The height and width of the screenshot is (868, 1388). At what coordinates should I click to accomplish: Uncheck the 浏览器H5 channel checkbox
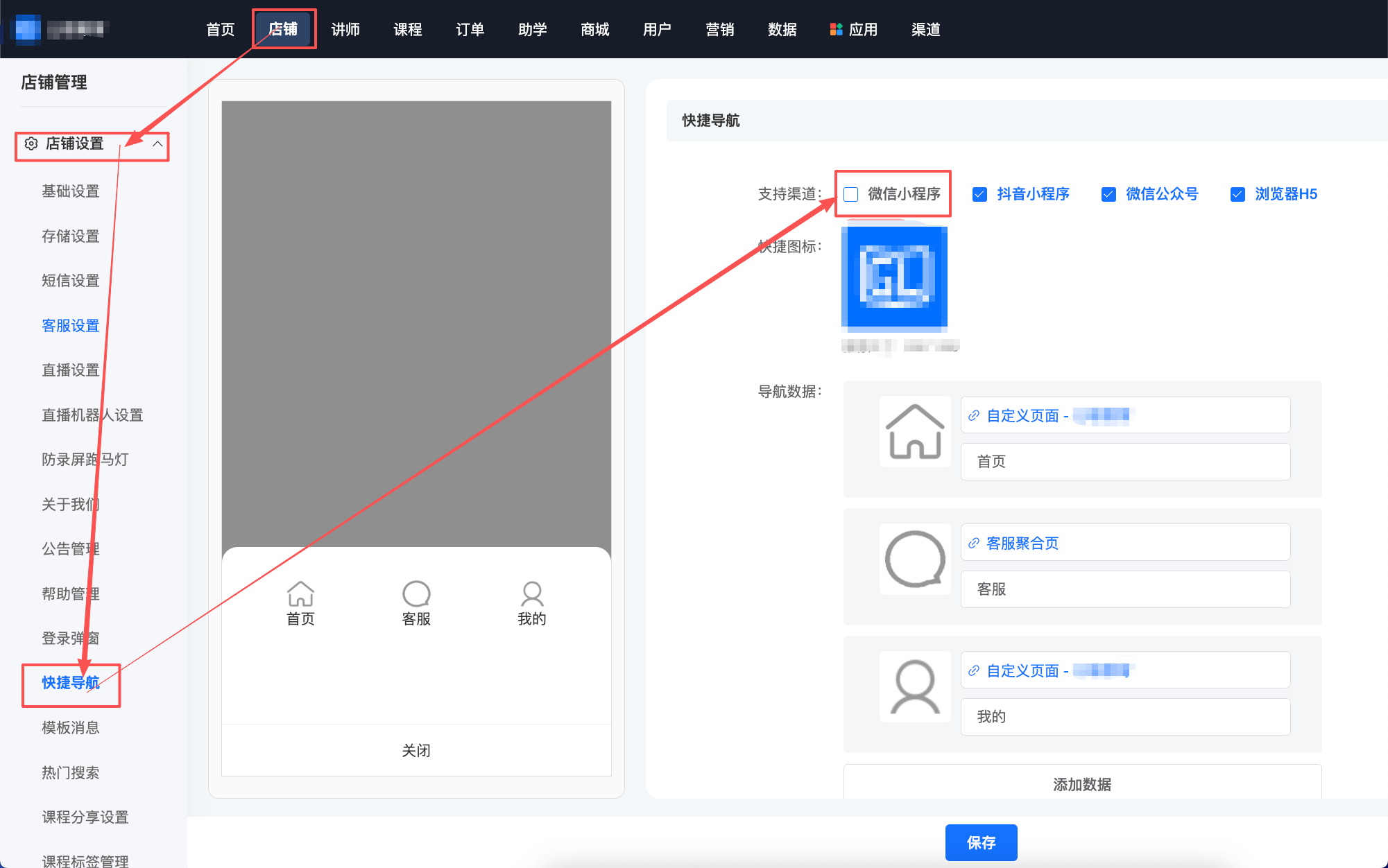(1237, 194)
